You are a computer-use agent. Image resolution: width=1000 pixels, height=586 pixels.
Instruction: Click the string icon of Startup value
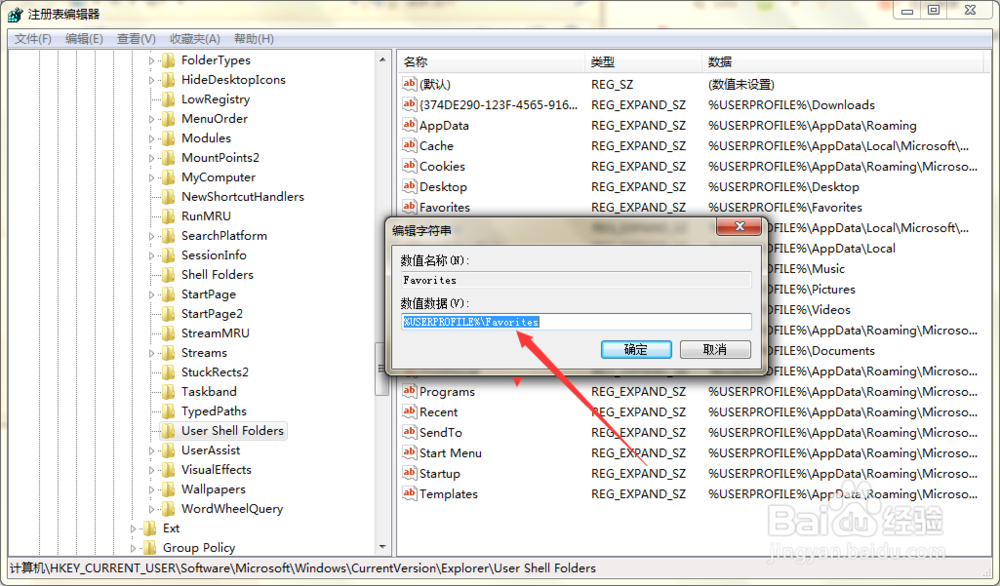tap(409, 473)
